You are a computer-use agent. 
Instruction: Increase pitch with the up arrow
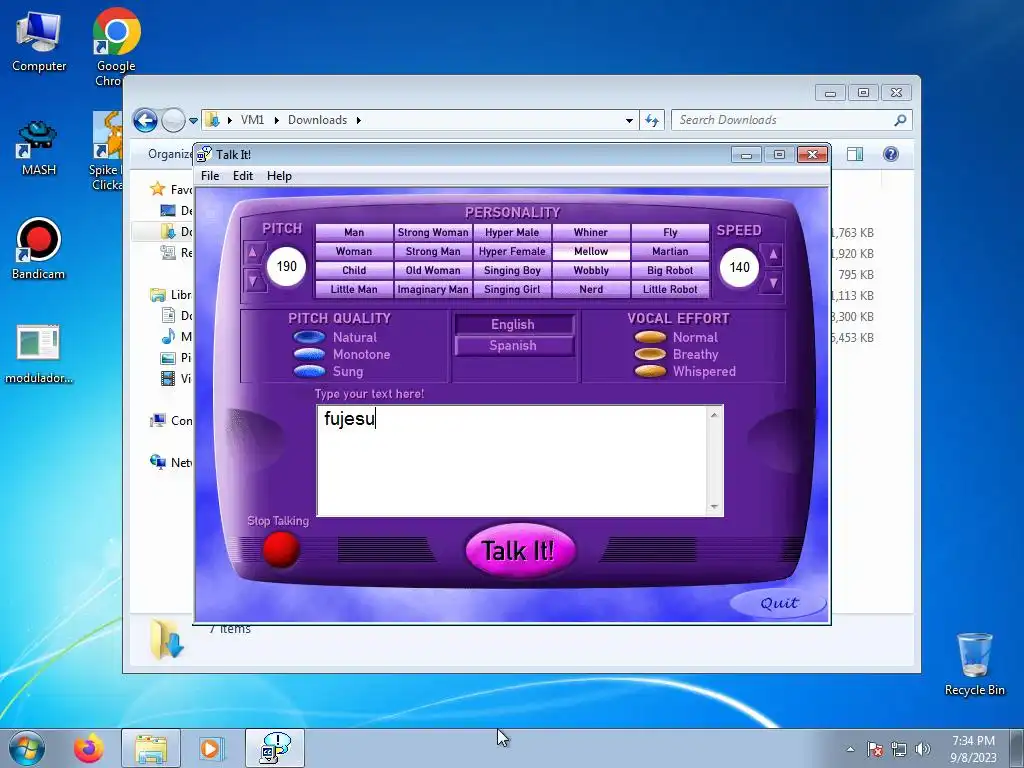tap(253, 252)
